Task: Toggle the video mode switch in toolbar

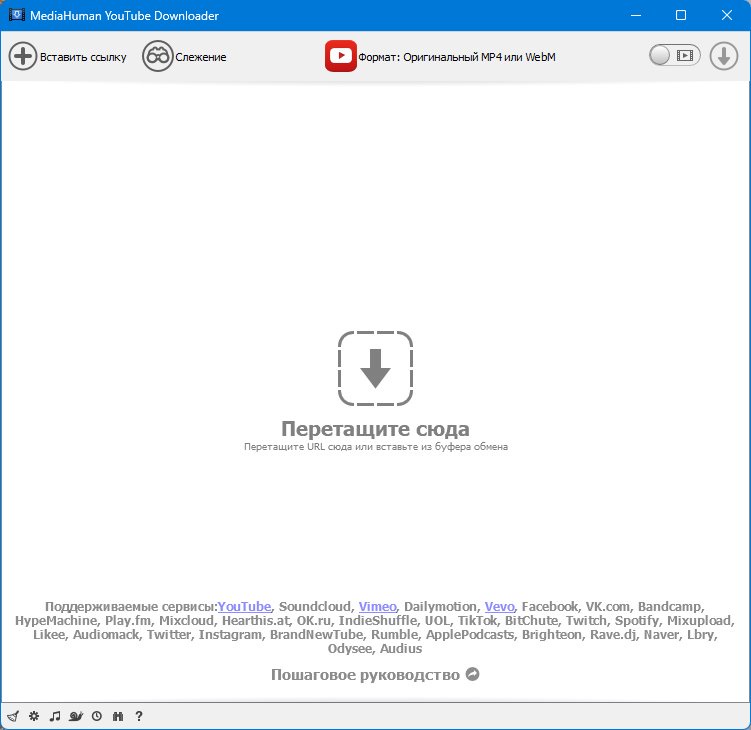Action: [x=674, y=56]
